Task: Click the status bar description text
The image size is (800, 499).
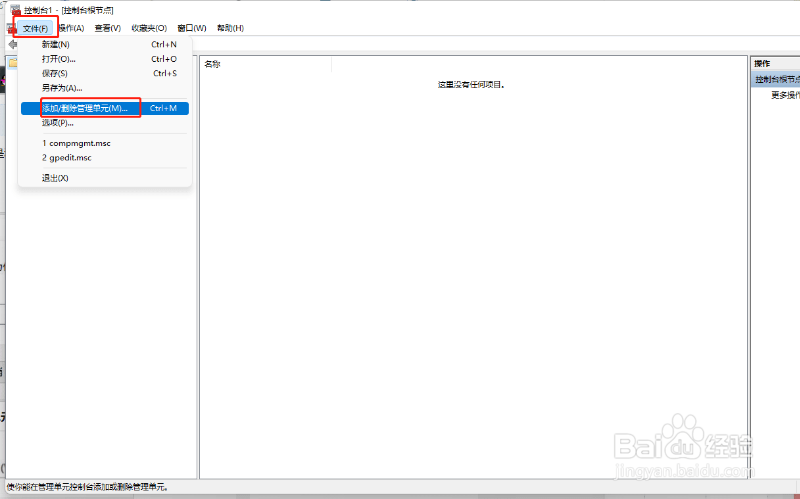Action: point(87,487)
